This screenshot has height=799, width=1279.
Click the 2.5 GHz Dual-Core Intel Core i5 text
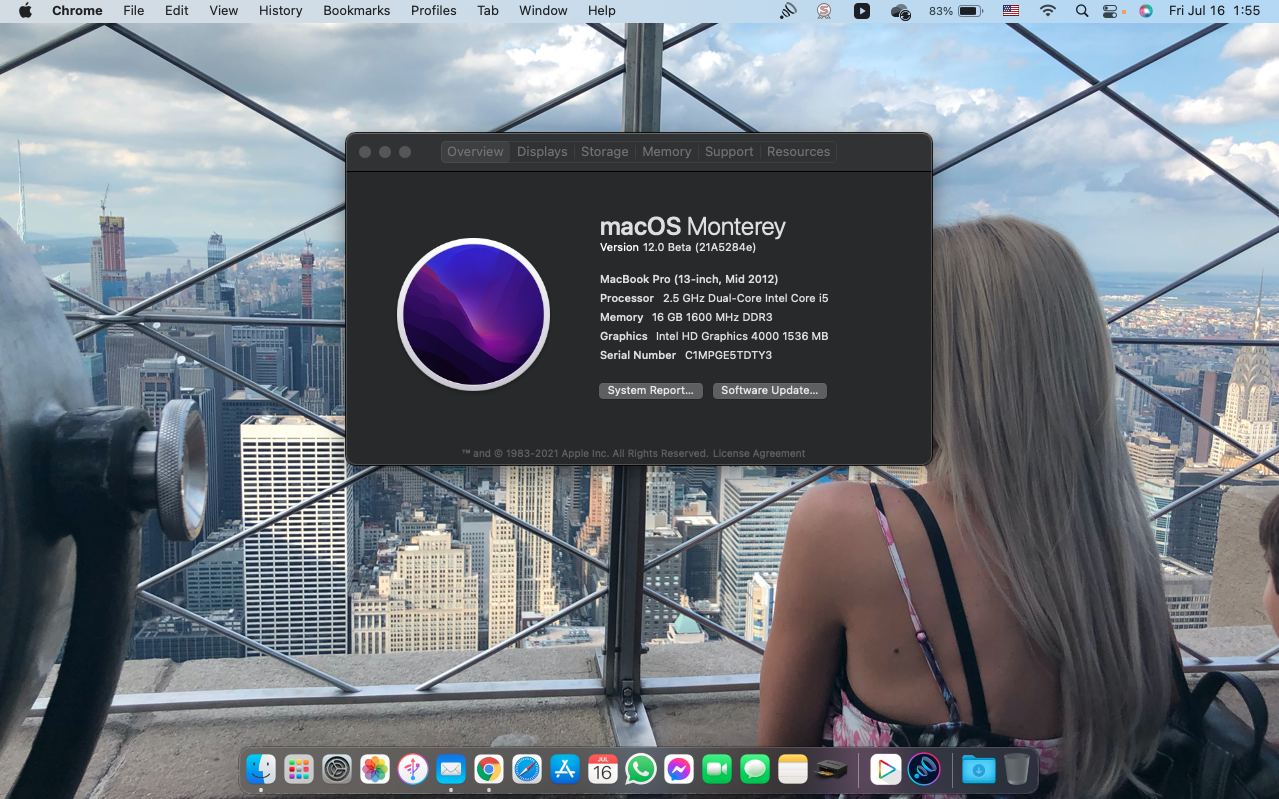[746, 298]
